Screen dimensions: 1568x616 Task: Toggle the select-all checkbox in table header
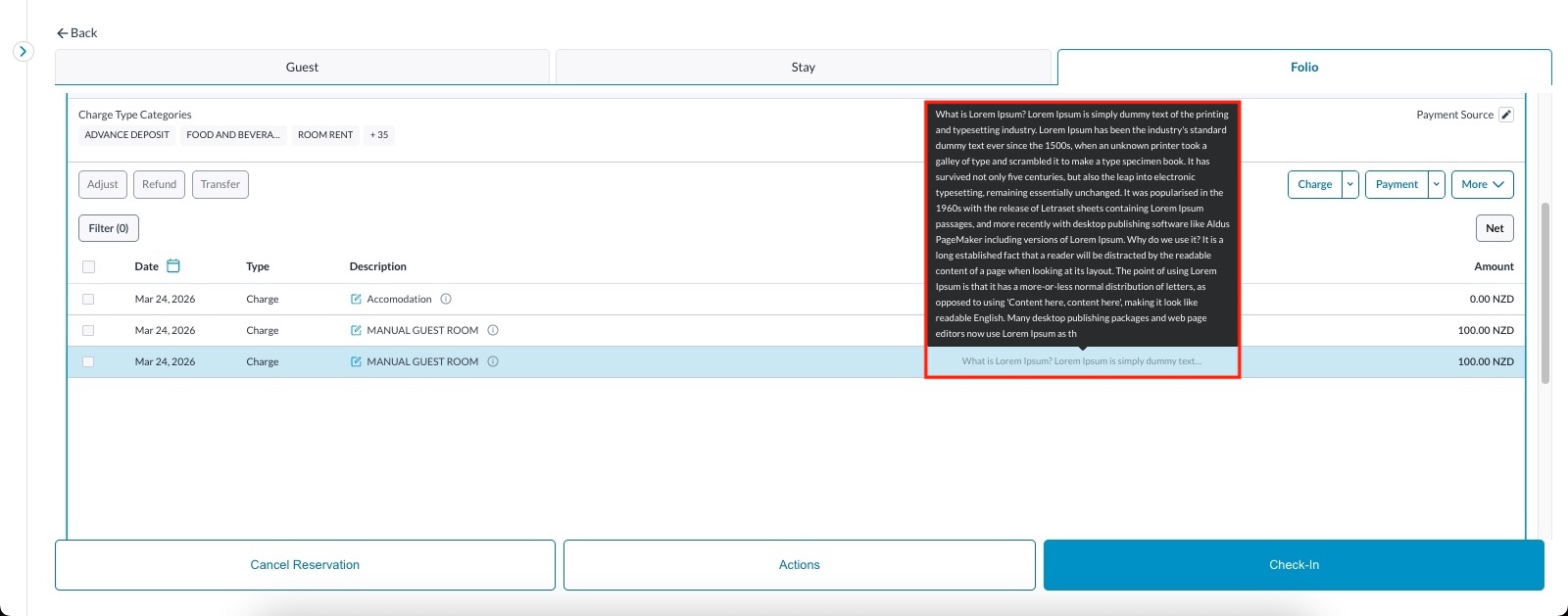(89, 266)
